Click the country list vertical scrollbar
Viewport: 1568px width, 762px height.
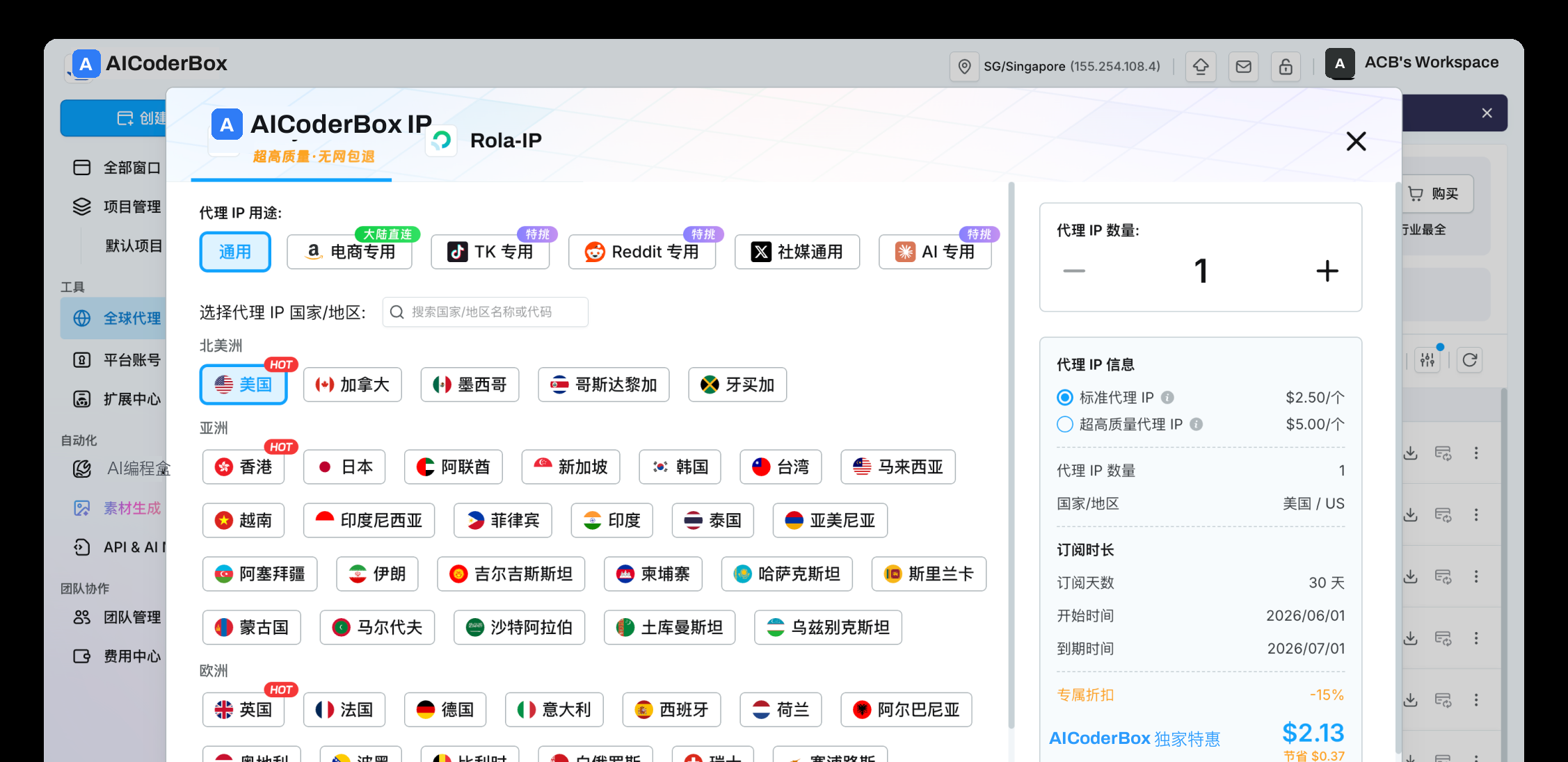click(1011, 455)
